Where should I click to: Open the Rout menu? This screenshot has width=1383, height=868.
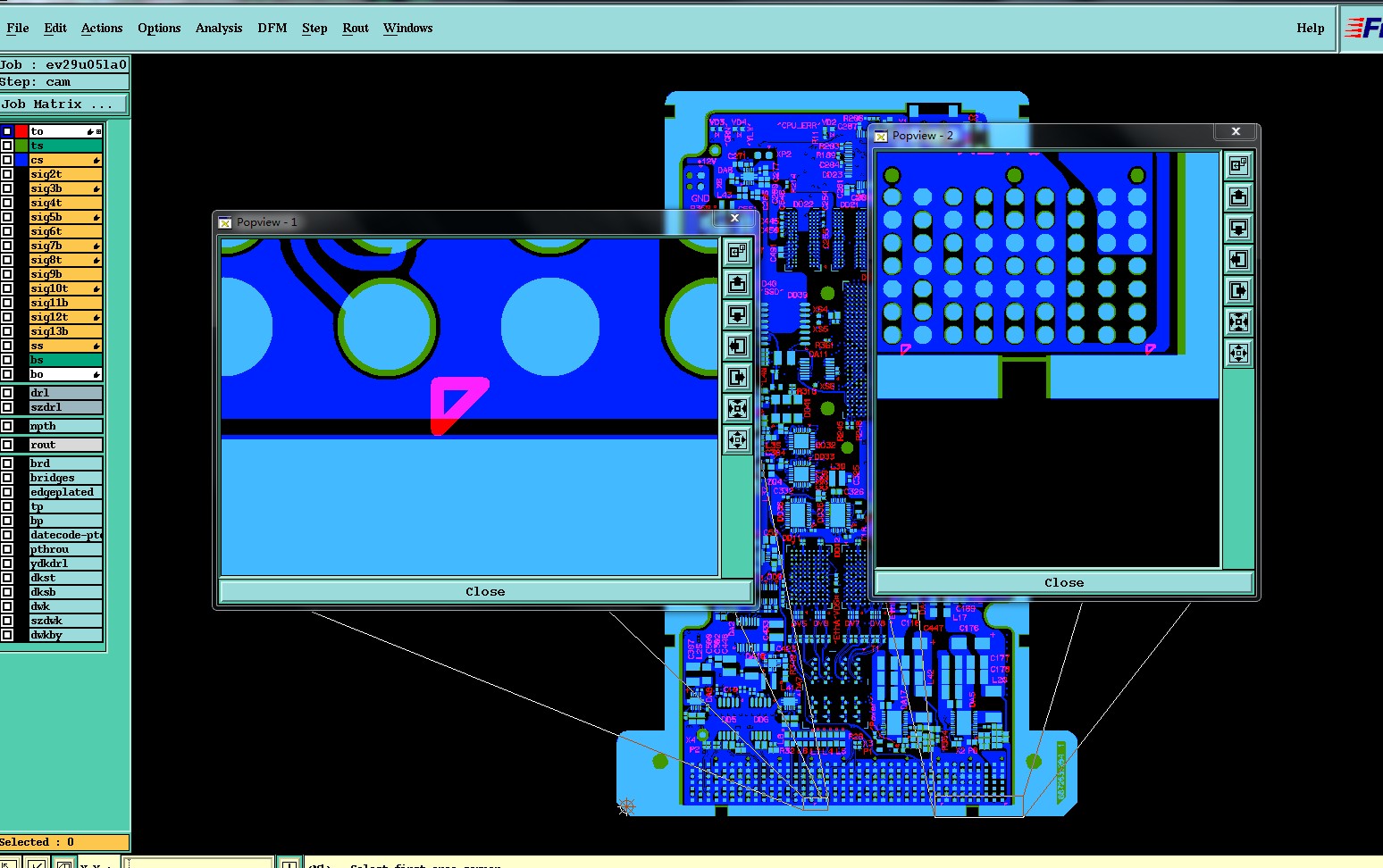pos(356,28)
